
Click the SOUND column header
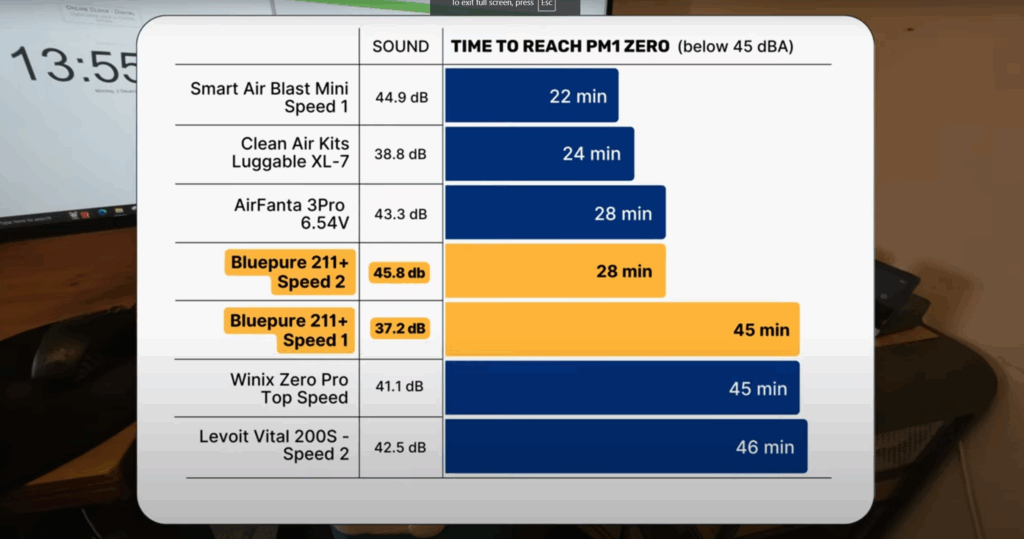point(400,46)
